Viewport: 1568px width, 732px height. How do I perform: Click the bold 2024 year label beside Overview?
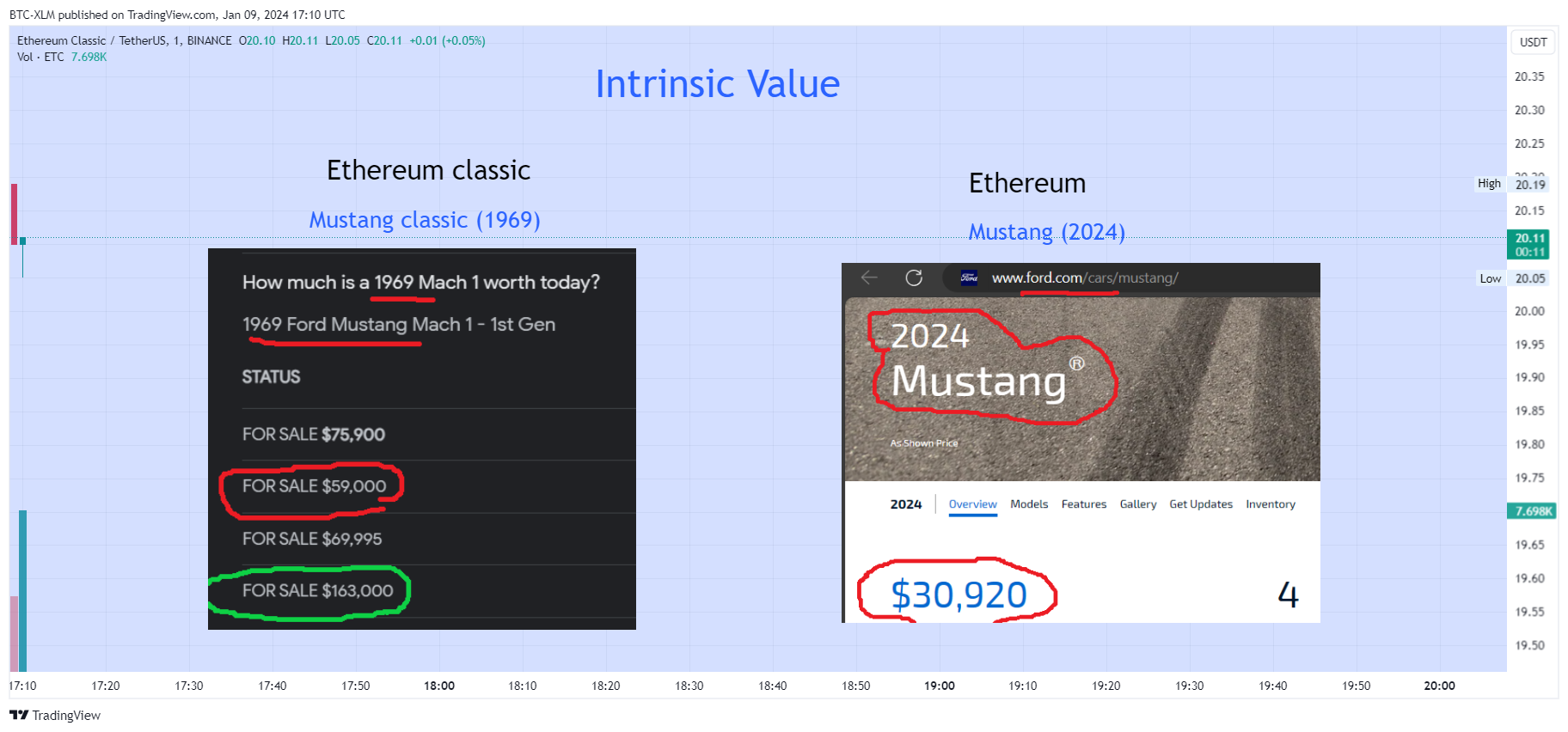pos(906,504)
